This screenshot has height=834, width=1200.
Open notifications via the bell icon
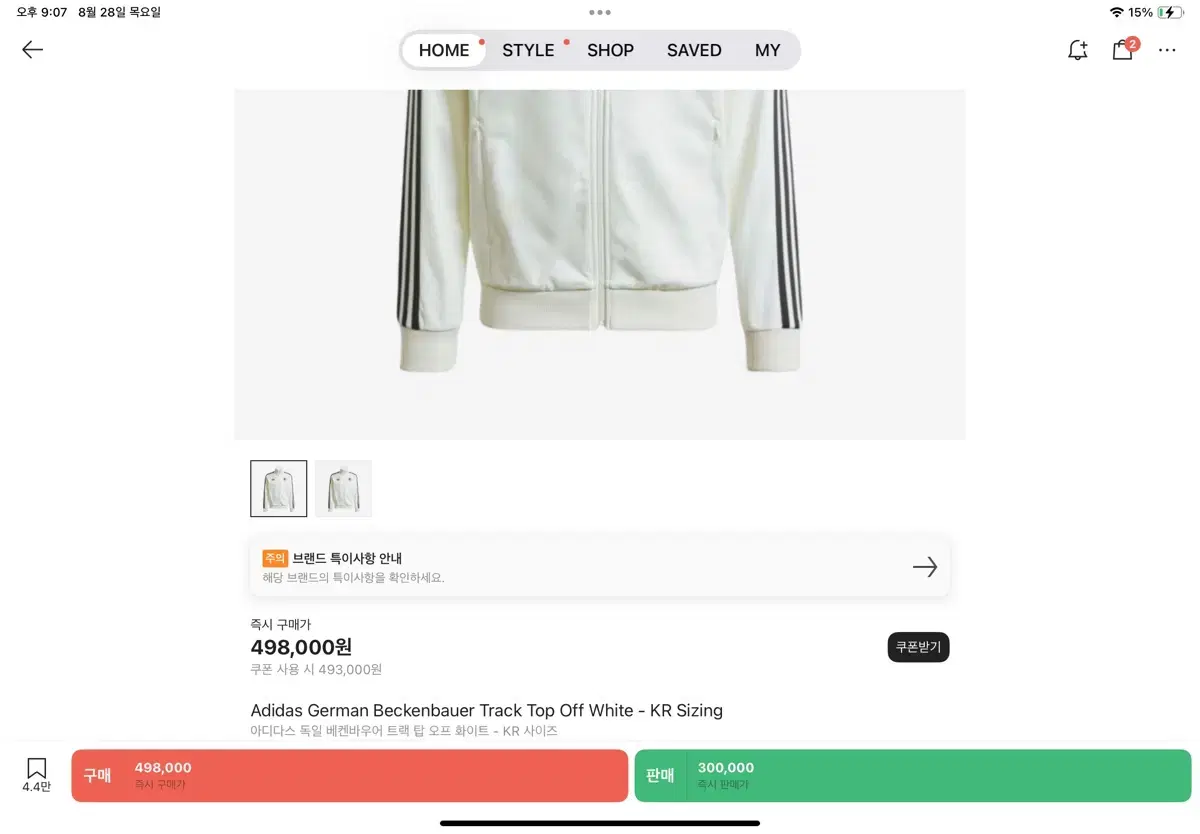point(1077,49)
